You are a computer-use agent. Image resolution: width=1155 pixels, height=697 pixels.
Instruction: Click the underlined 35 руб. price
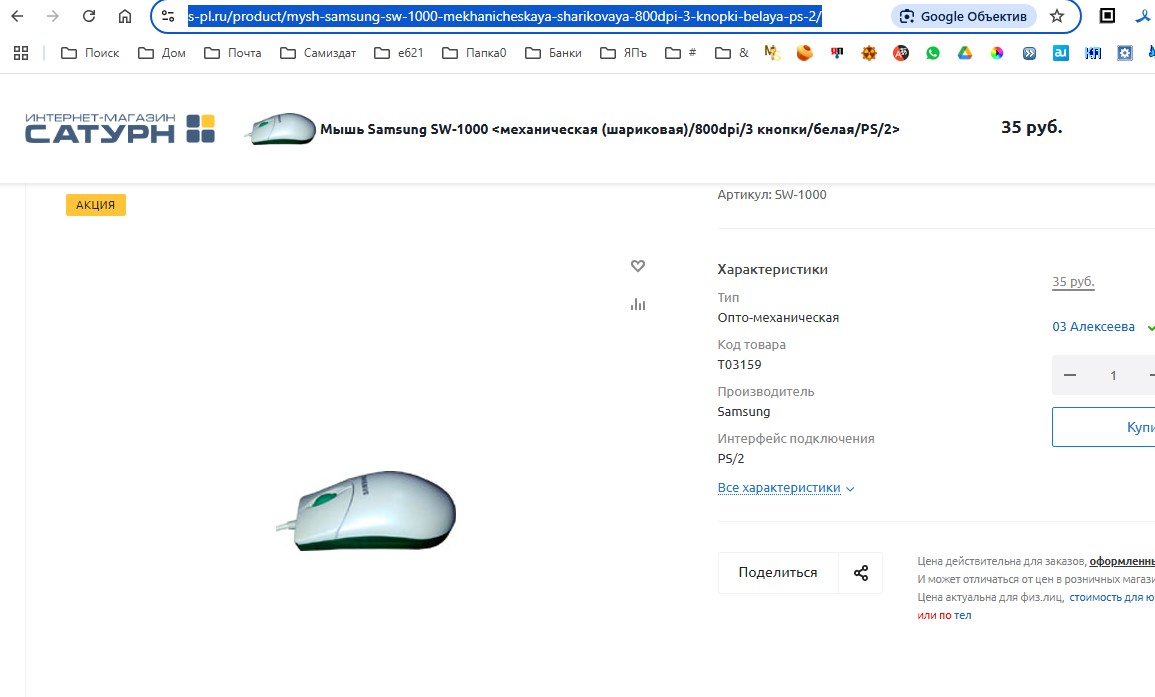(x=1073, y=281)
